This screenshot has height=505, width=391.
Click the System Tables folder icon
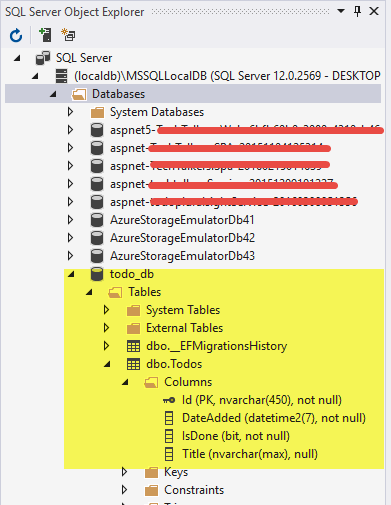(x=133, y=310)
